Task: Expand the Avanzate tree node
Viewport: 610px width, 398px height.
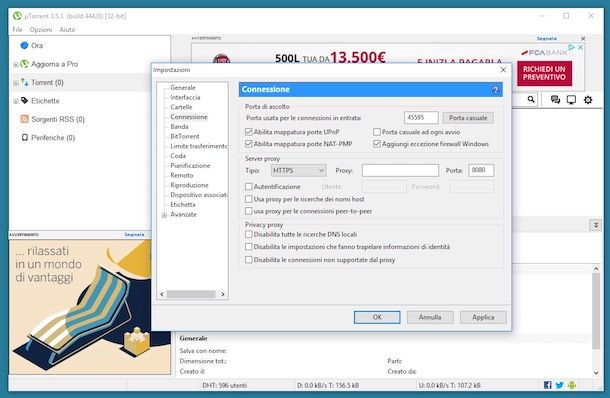Action: coord(164,215)
